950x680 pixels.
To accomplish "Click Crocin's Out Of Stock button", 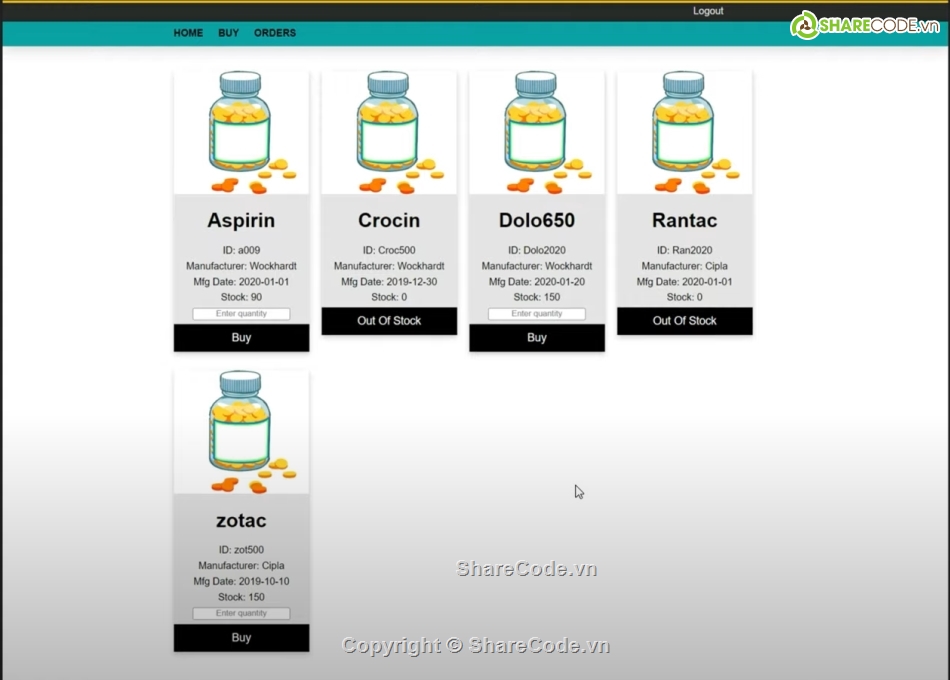I will (x=389, y=321).
